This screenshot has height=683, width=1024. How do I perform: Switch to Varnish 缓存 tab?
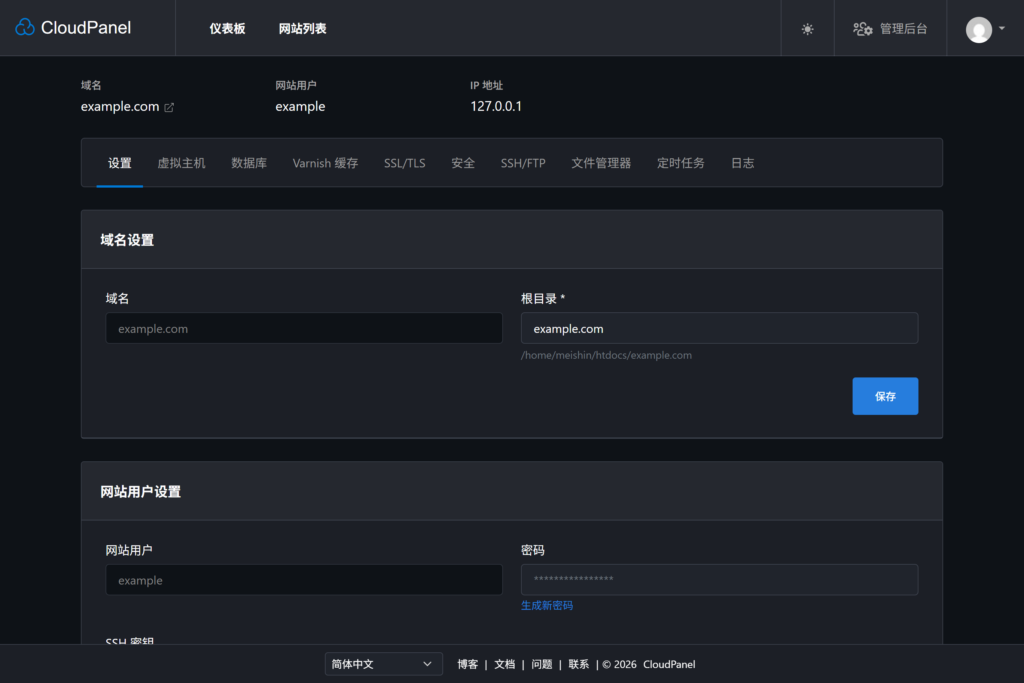pyautogui.click(x=325, y=163)
